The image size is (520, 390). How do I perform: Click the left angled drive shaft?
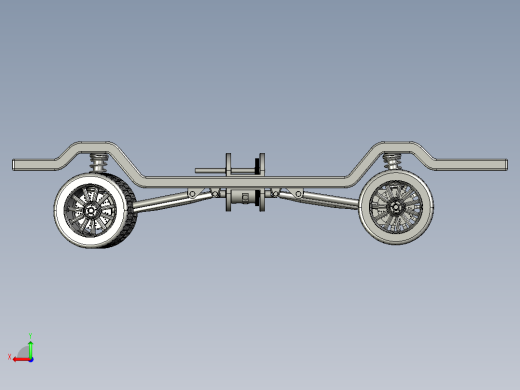173,201
